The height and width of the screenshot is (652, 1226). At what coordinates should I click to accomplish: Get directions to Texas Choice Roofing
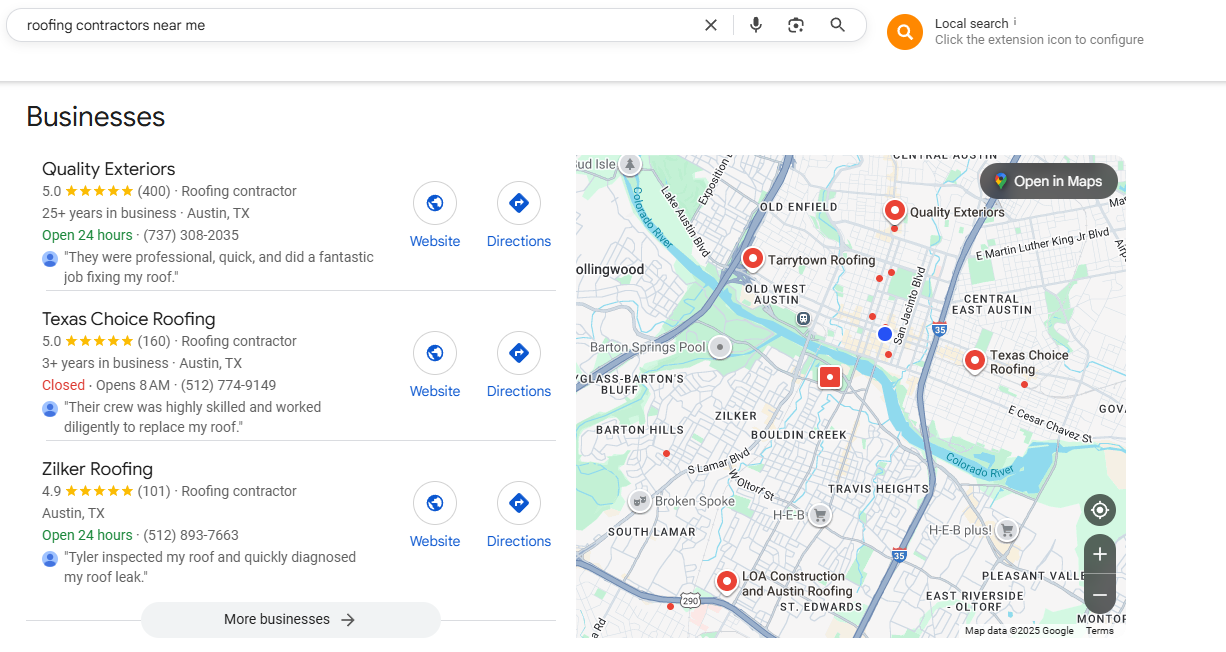518,353
